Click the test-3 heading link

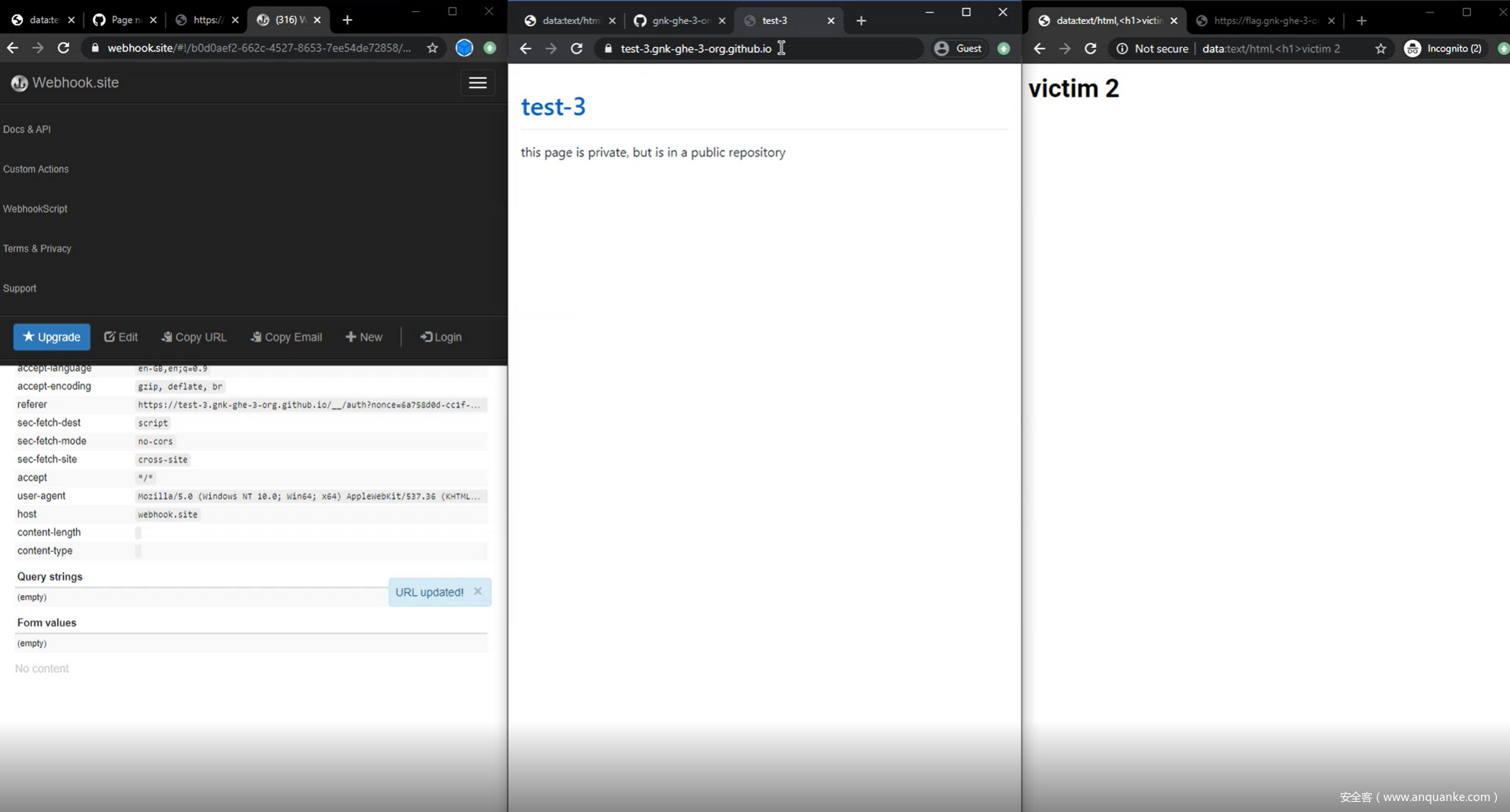[553, 107]
